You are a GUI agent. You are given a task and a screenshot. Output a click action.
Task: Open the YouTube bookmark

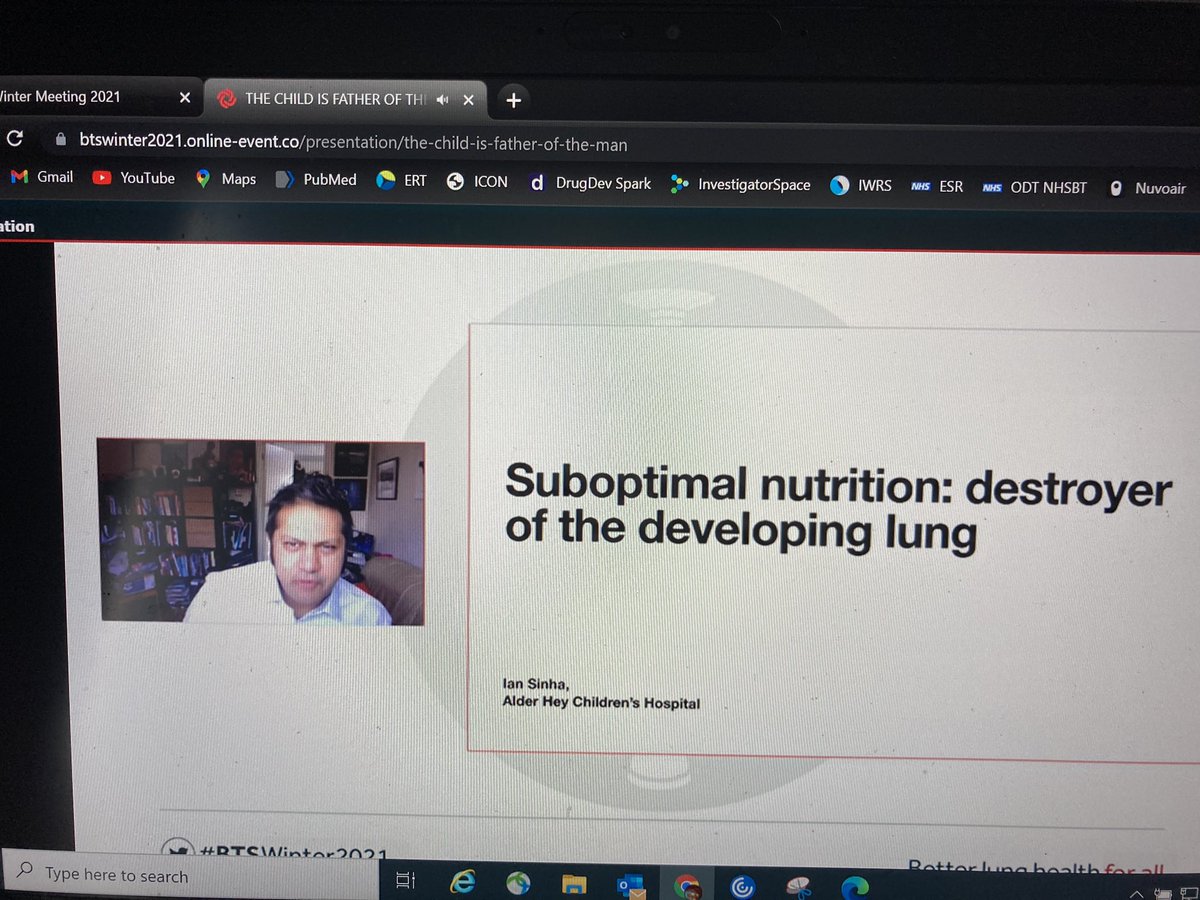click(134, 179)
